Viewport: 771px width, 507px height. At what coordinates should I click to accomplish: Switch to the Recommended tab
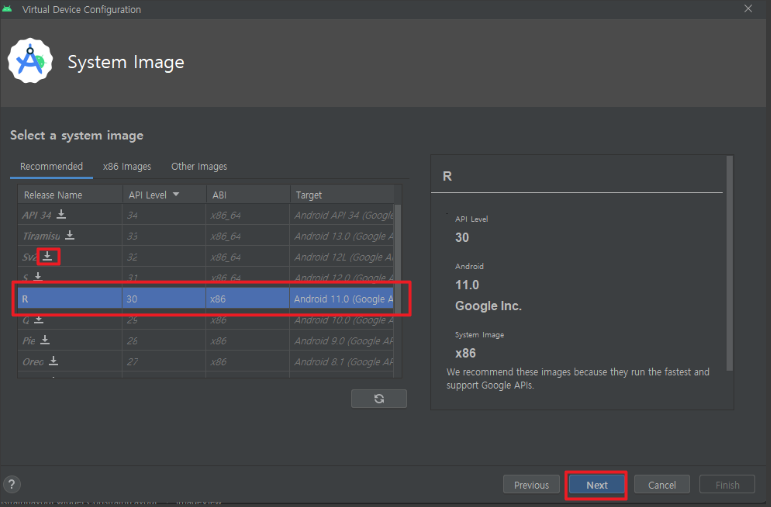click(51, 166)
